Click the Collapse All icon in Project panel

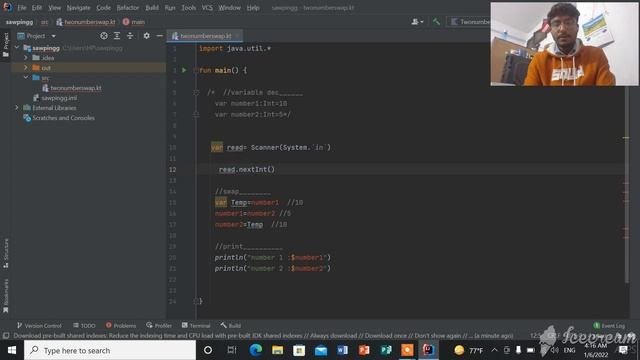(x=130, y=36)
